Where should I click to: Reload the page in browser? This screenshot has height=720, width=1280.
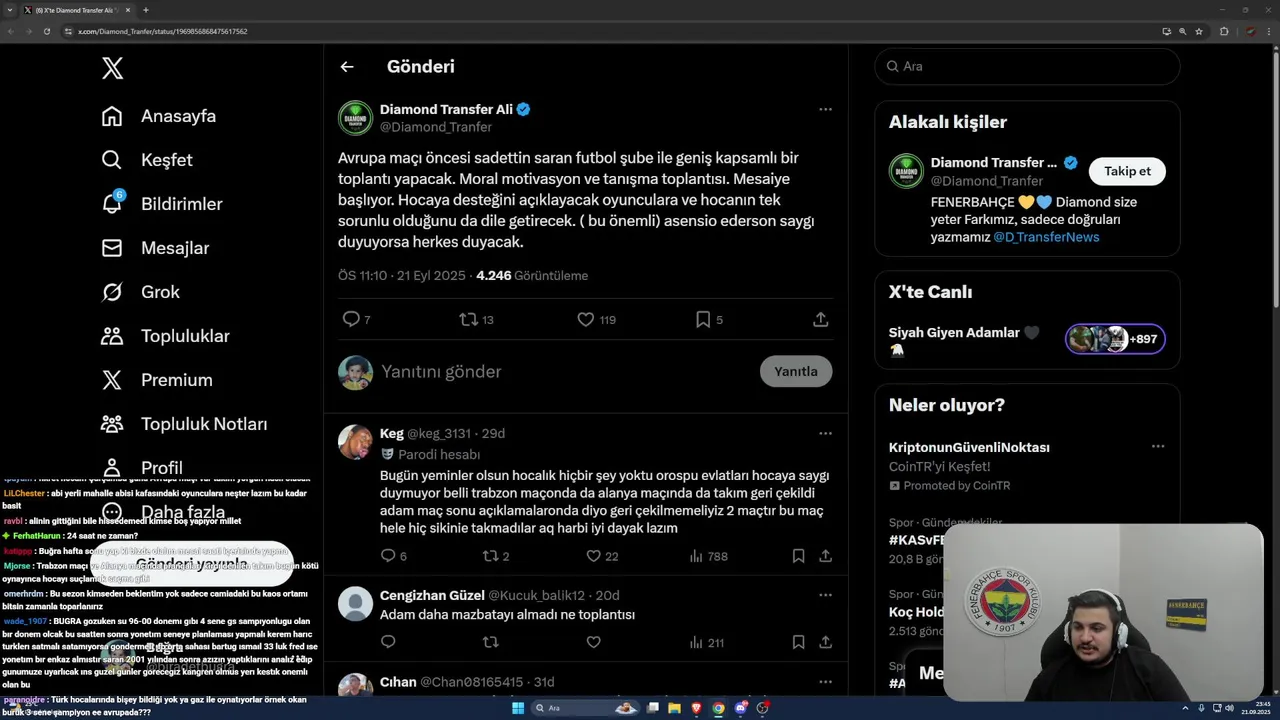point(46,31)
